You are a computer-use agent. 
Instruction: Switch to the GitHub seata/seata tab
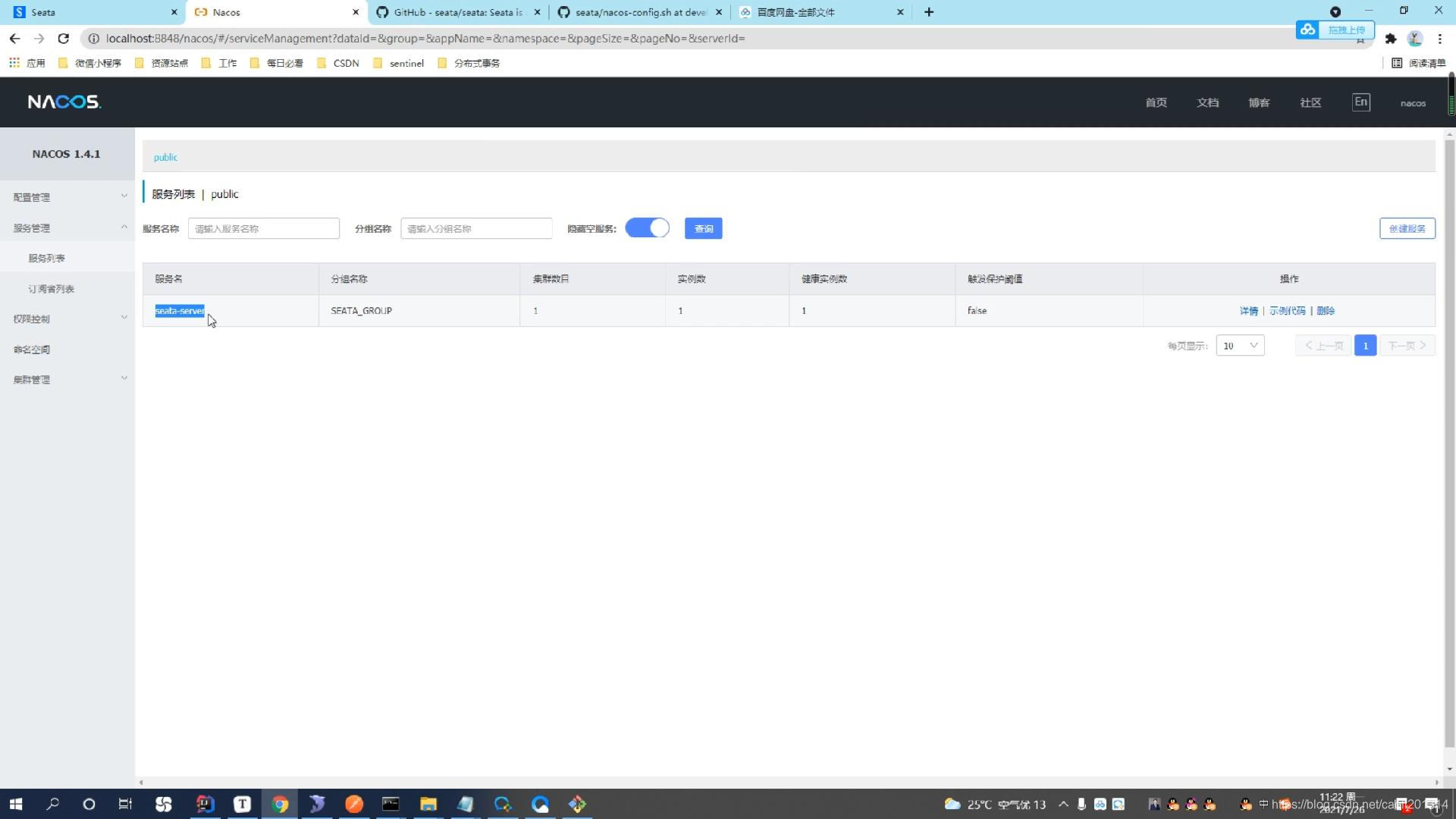pos(458,12)
